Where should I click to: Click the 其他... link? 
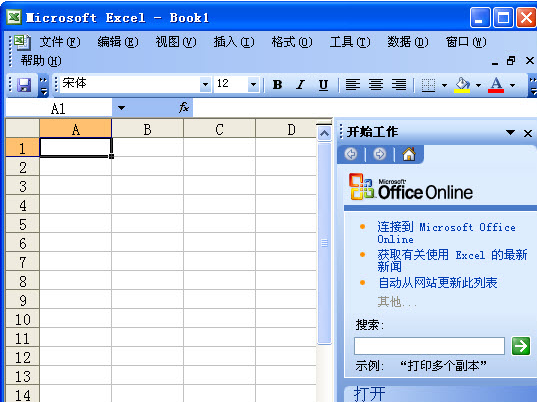point(397,302)
